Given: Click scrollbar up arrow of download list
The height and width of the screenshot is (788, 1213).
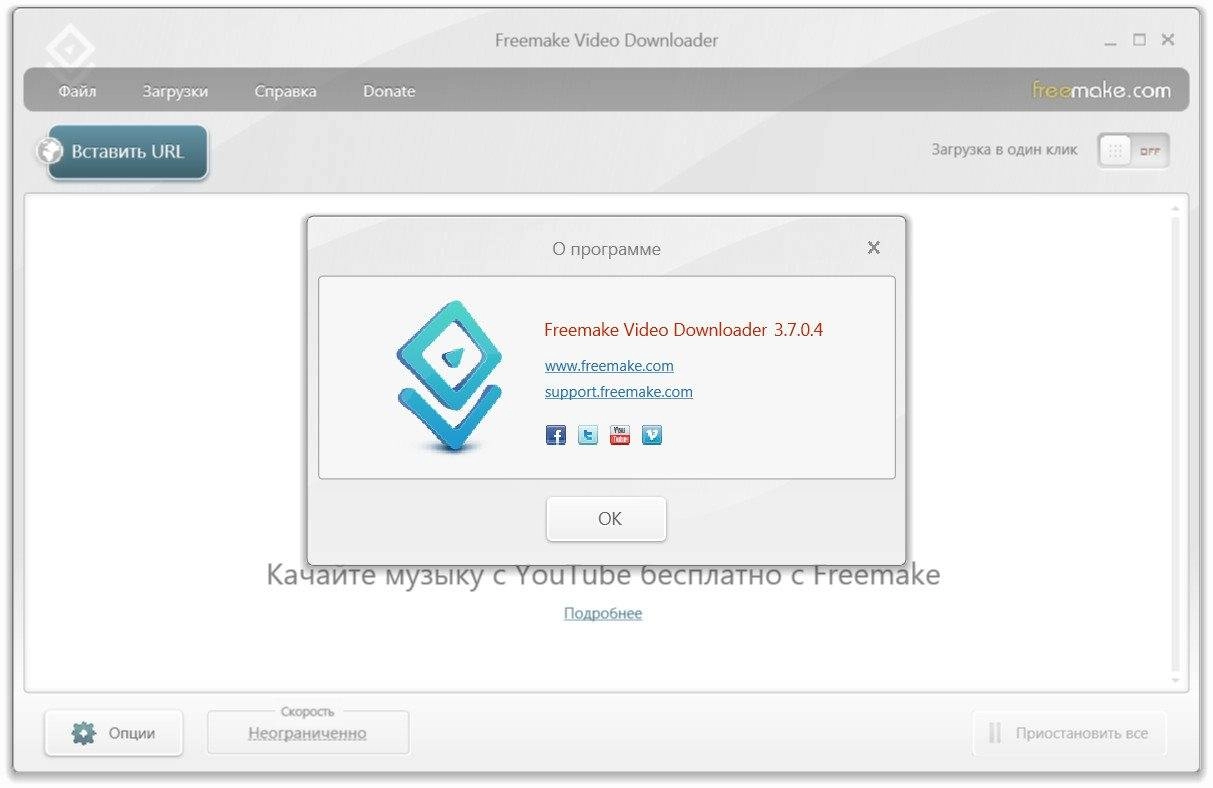Looking at the screenshot, I should [x=1175, y=207].
